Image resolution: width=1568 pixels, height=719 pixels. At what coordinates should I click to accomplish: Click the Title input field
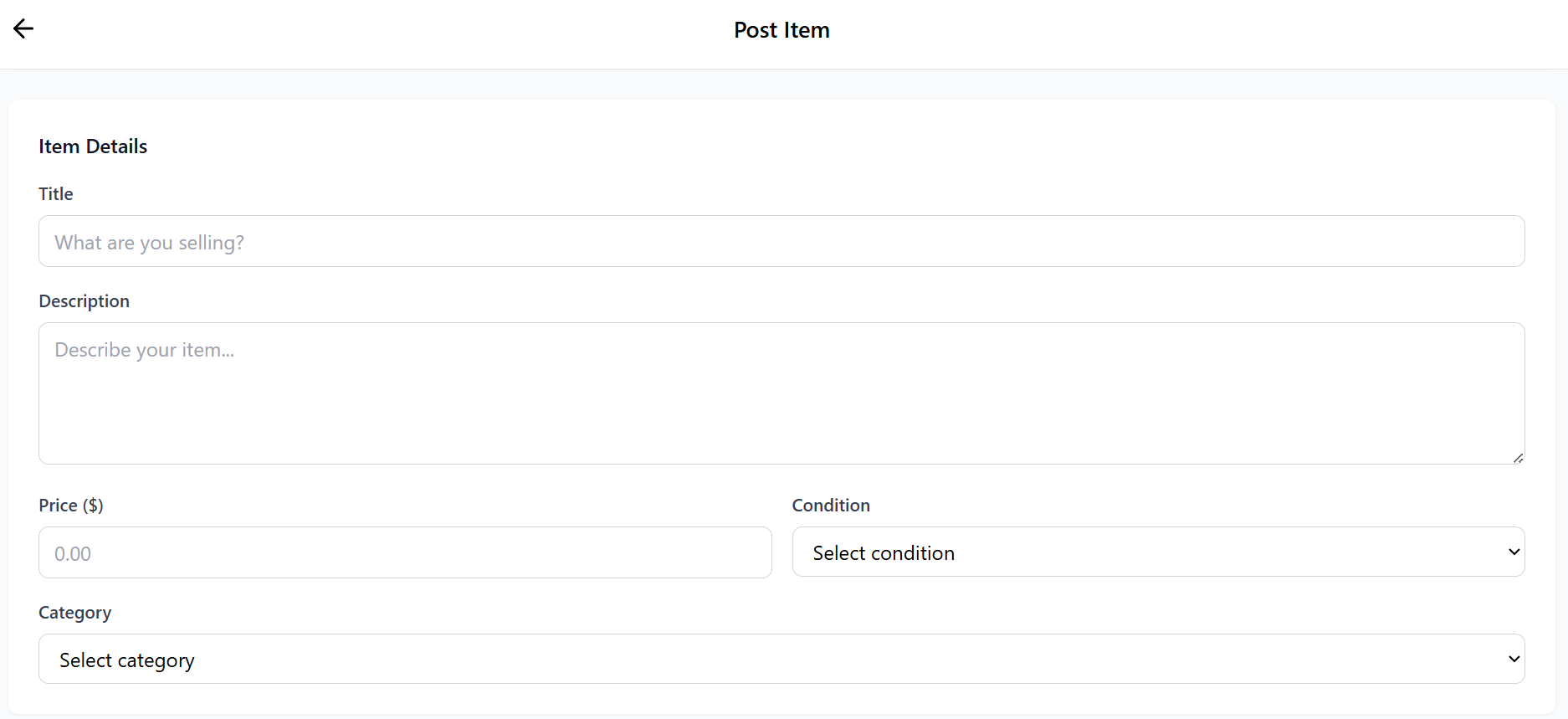(x=781, y=241)
